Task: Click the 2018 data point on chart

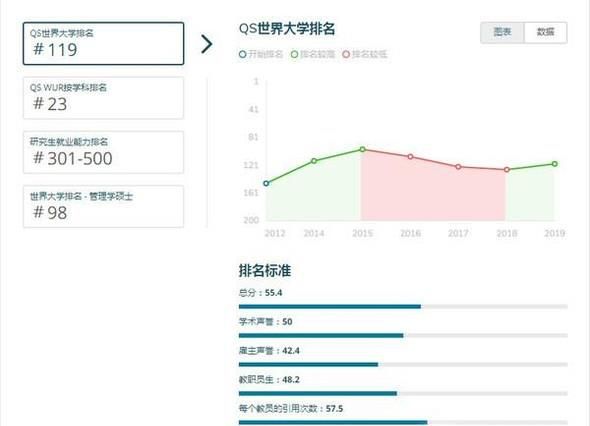Action: (x=507, y=170)
